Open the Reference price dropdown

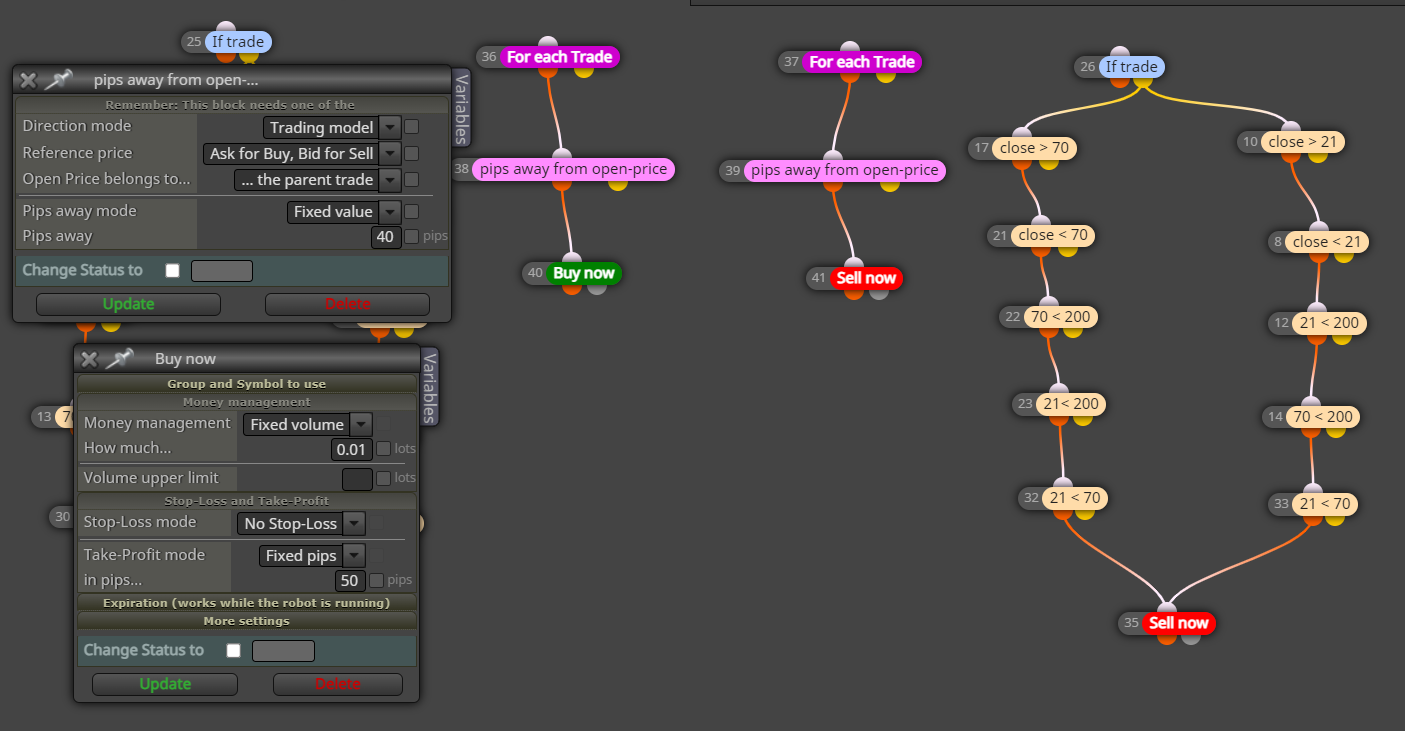click(x=302, y=154)
